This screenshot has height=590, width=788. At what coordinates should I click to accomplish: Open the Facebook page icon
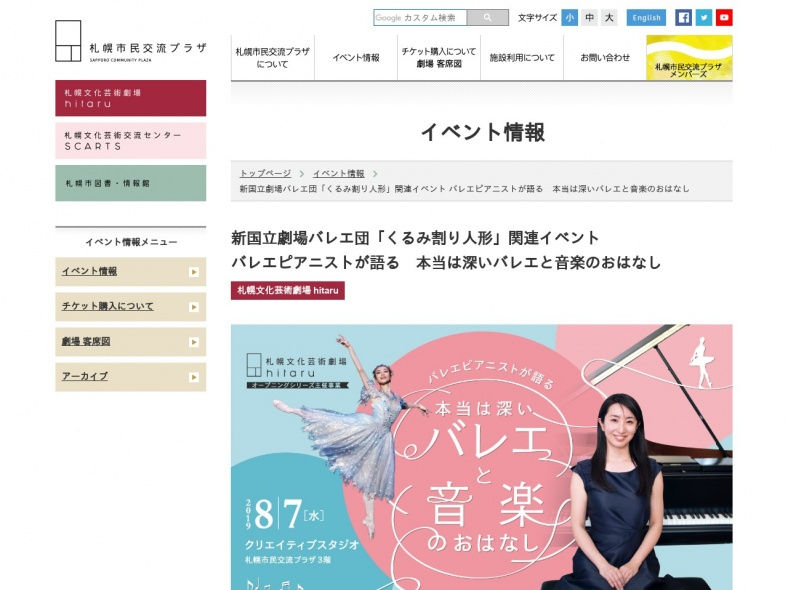pos(683,18)
